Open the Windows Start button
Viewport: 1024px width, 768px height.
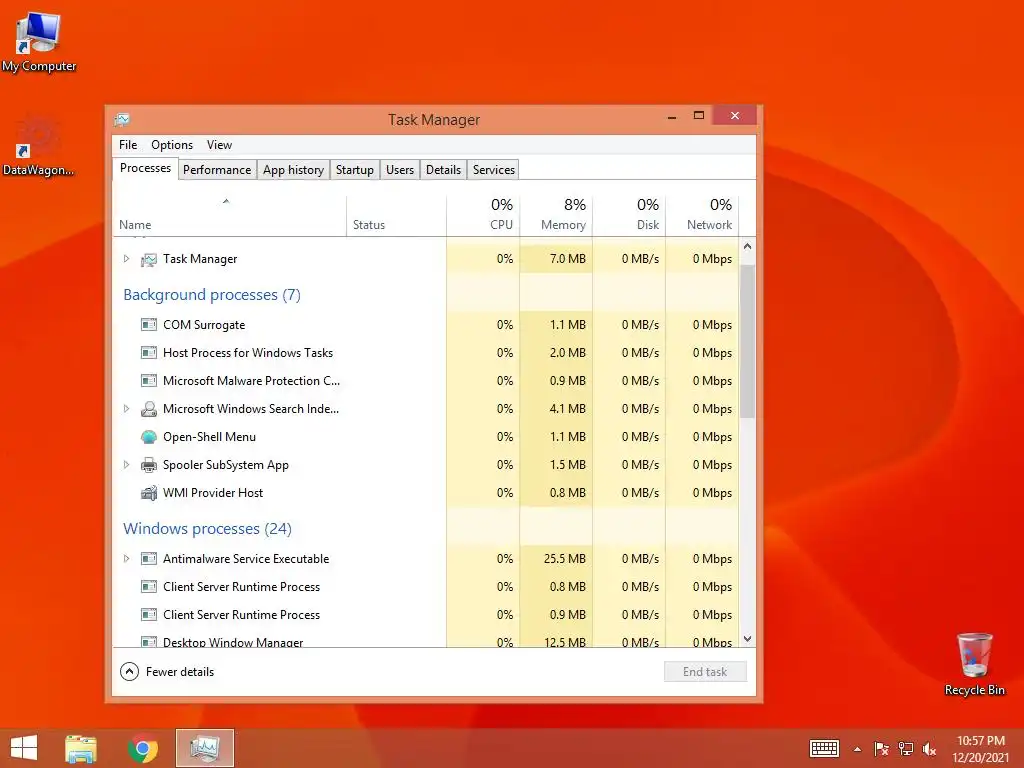coord(24,748)
